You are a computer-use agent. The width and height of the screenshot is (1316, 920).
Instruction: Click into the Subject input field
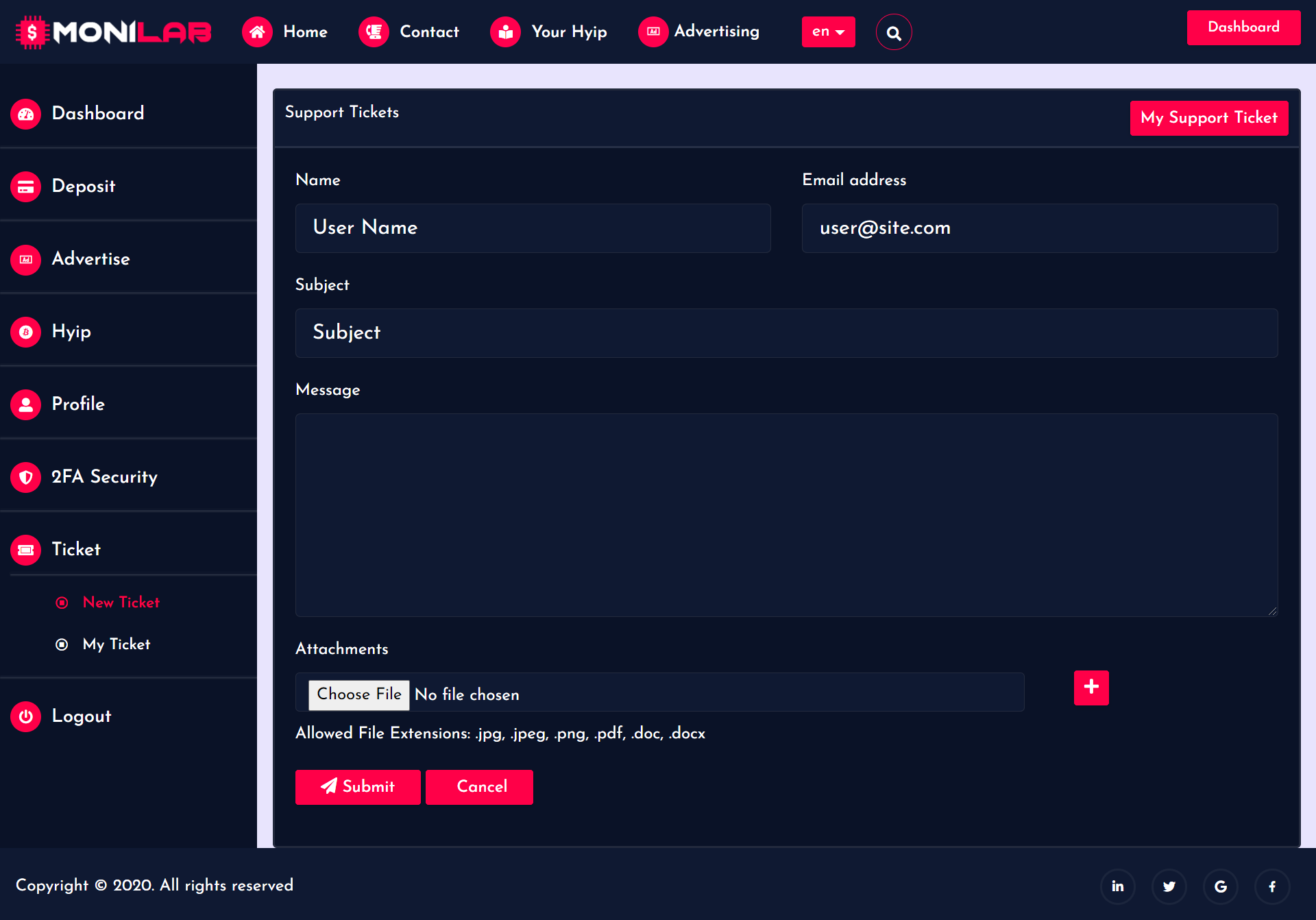tap(786, 333)
